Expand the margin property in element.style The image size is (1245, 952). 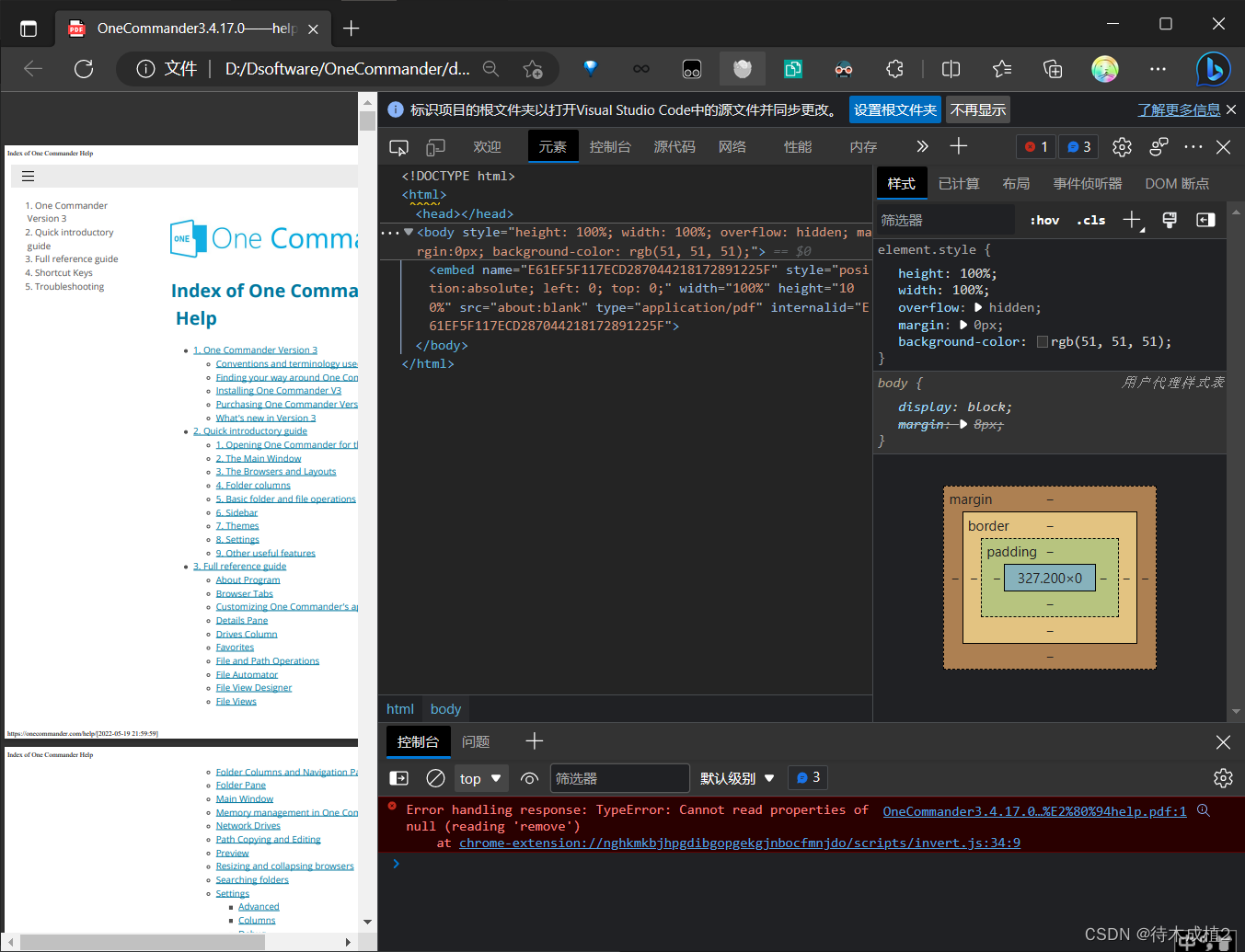[x=963, y=325]
